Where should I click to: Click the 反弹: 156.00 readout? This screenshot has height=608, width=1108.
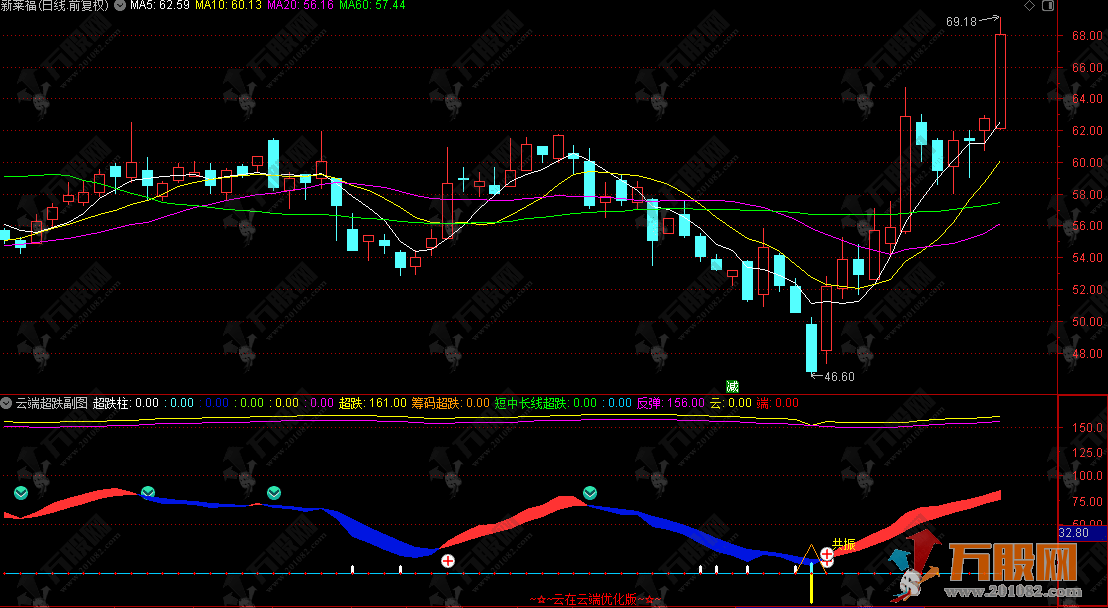point(671,403)
